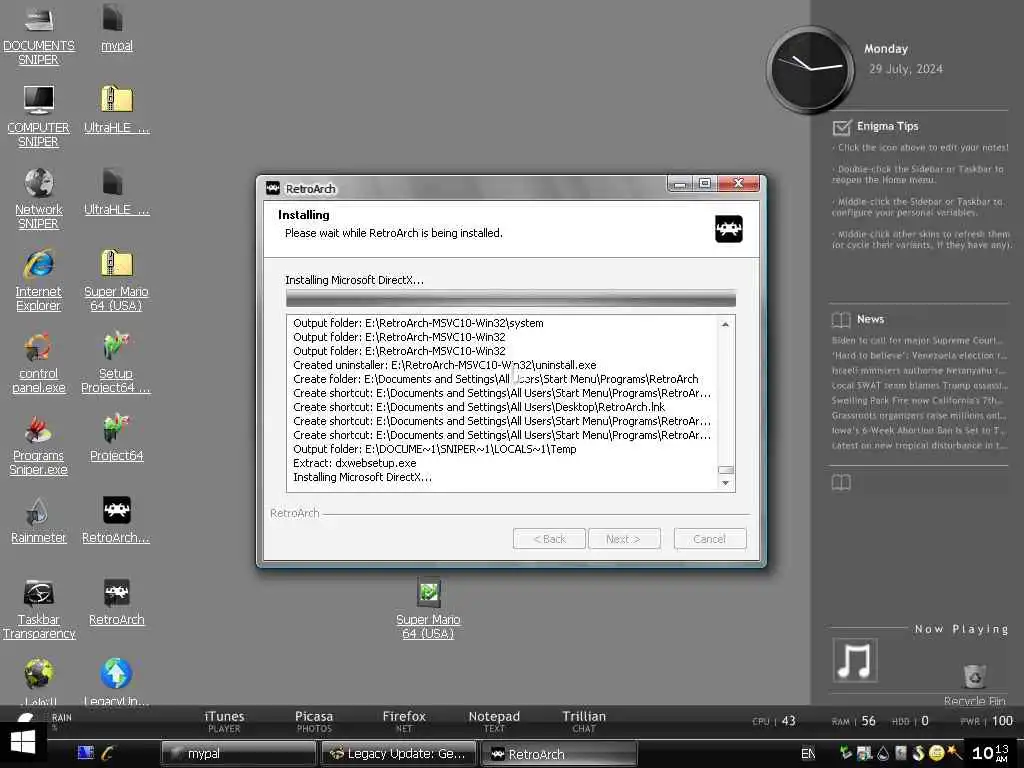Open Rainmeter desktop icon
Screen dimensions: 1024x768
[39, 520]
